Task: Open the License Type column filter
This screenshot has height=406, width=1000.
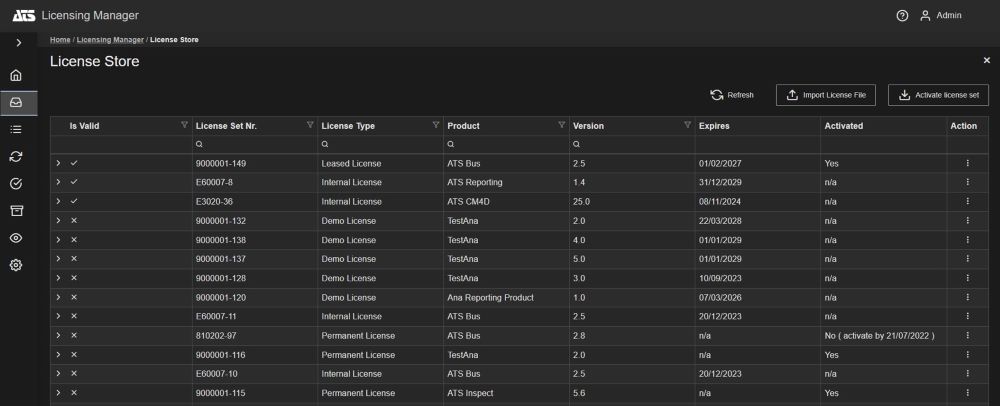Action: tap(435, 125)
